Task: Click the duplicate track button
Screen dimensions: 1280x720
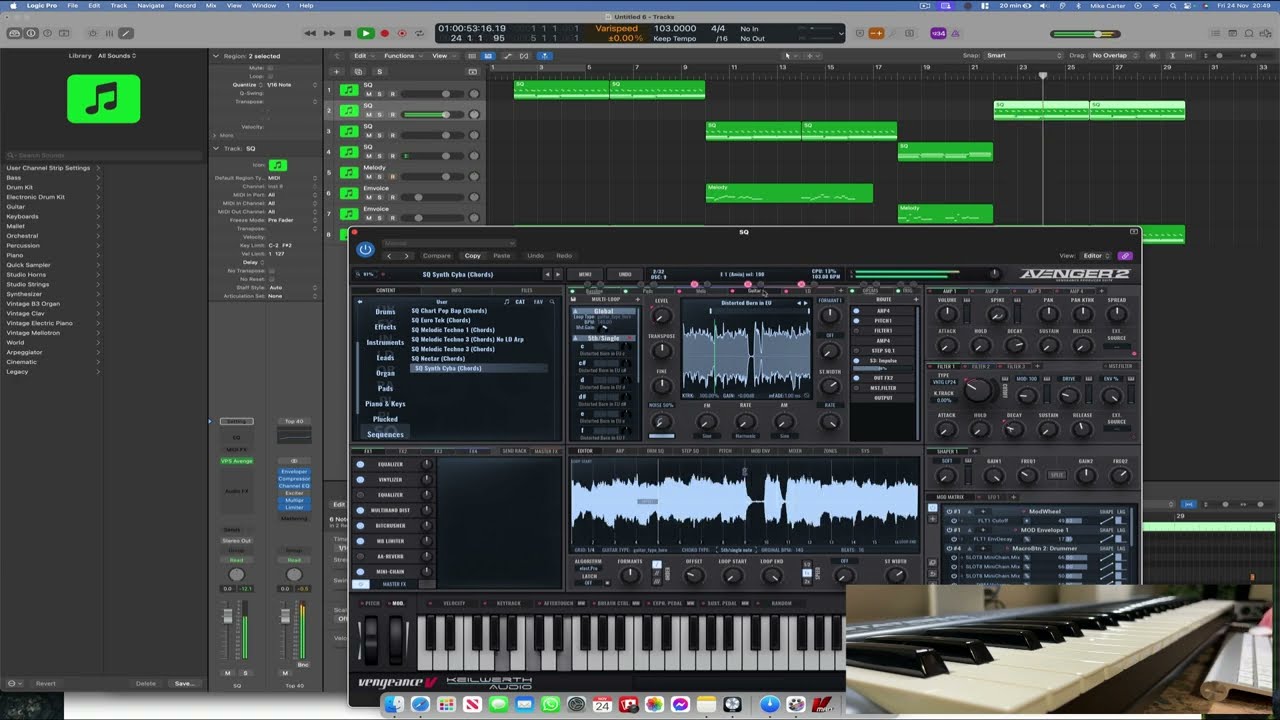Action: point(358,72)
